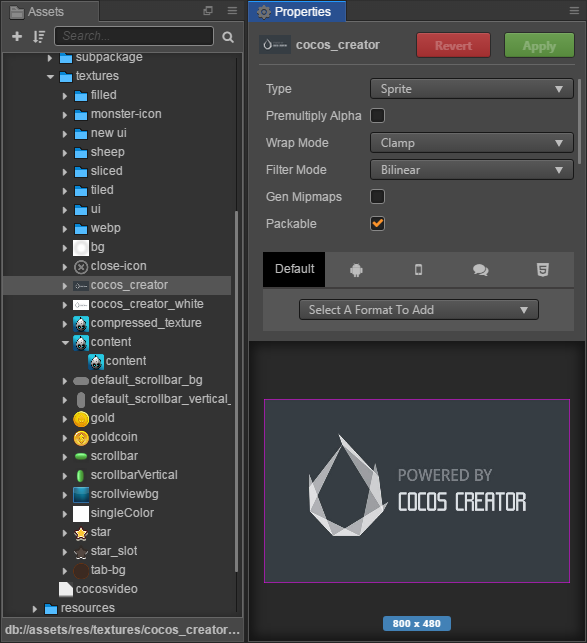Select the Properties panel tab
Viewport: 587px width, 643px height.
[x=297, y=11]
